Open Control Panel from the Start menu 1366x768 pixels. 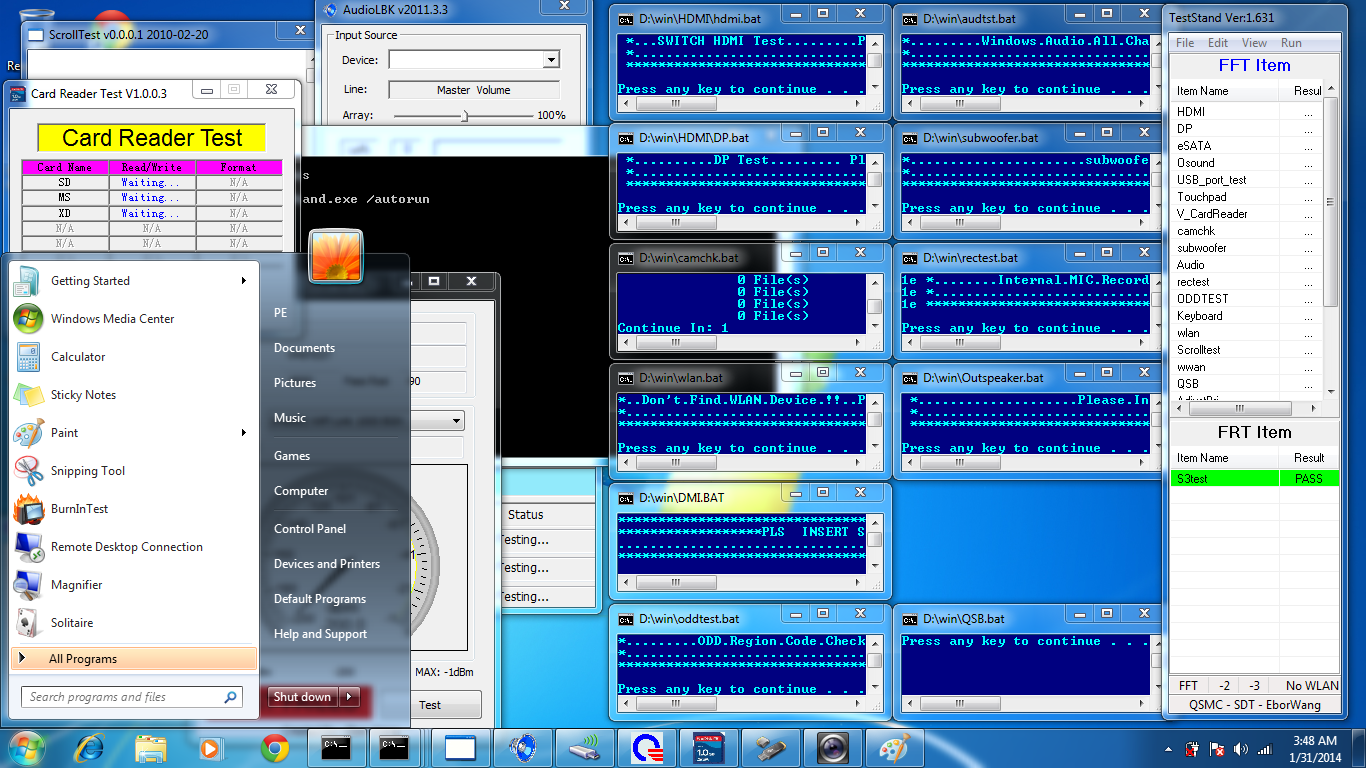click(x=310, y=529)
